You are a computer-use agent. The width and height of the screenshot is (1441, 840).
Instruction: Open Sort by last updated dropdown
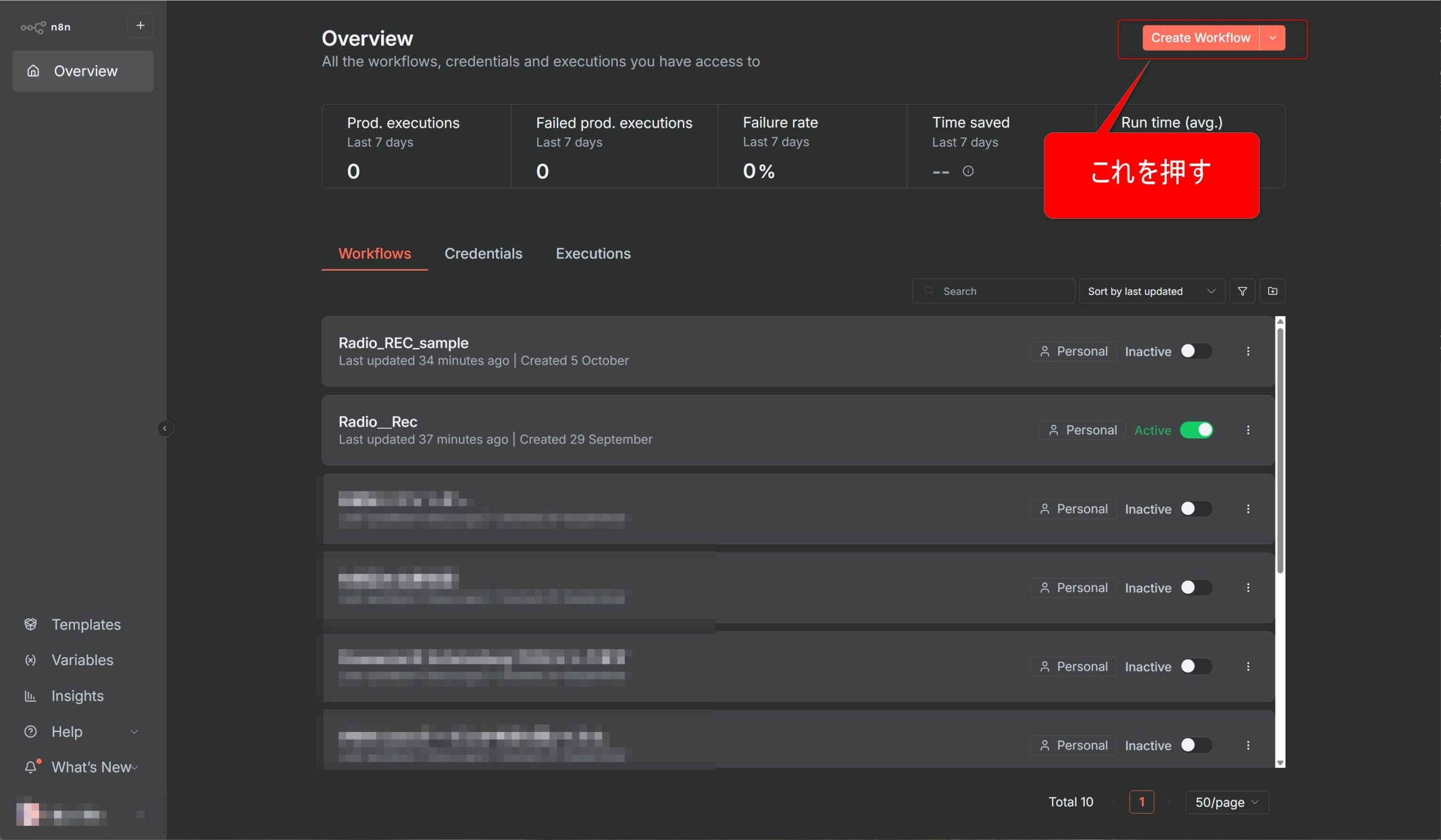[x=1151, y=291]
